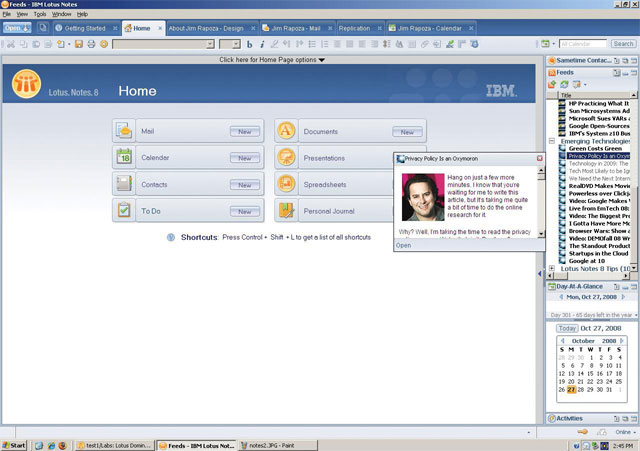
Task: Click New button in the To Do row
Action: coord(245,211)
